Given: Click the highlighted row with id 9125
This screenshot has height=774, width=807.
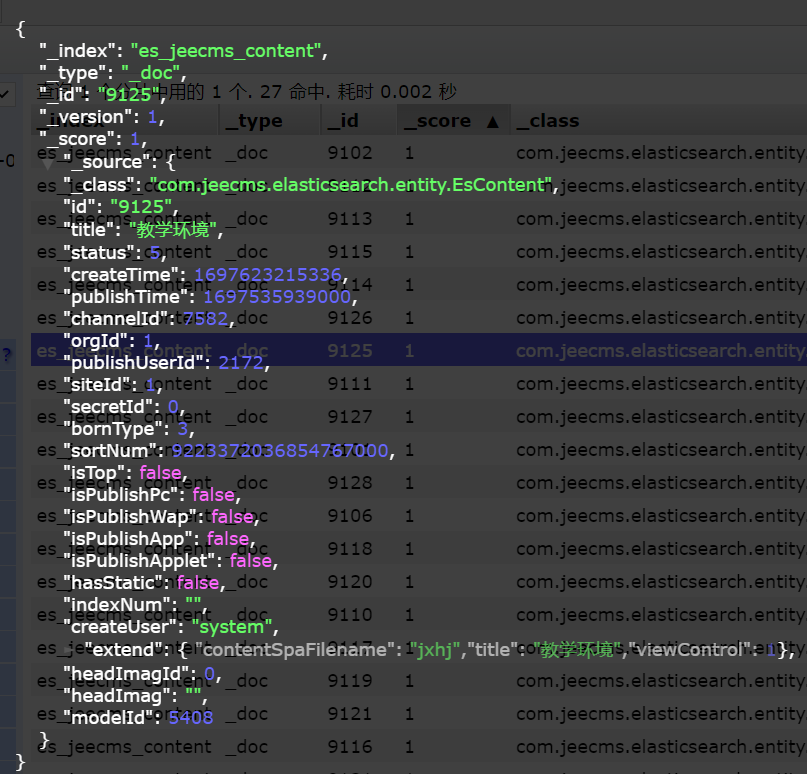Looking at the screenshot, I should [349, 351].
